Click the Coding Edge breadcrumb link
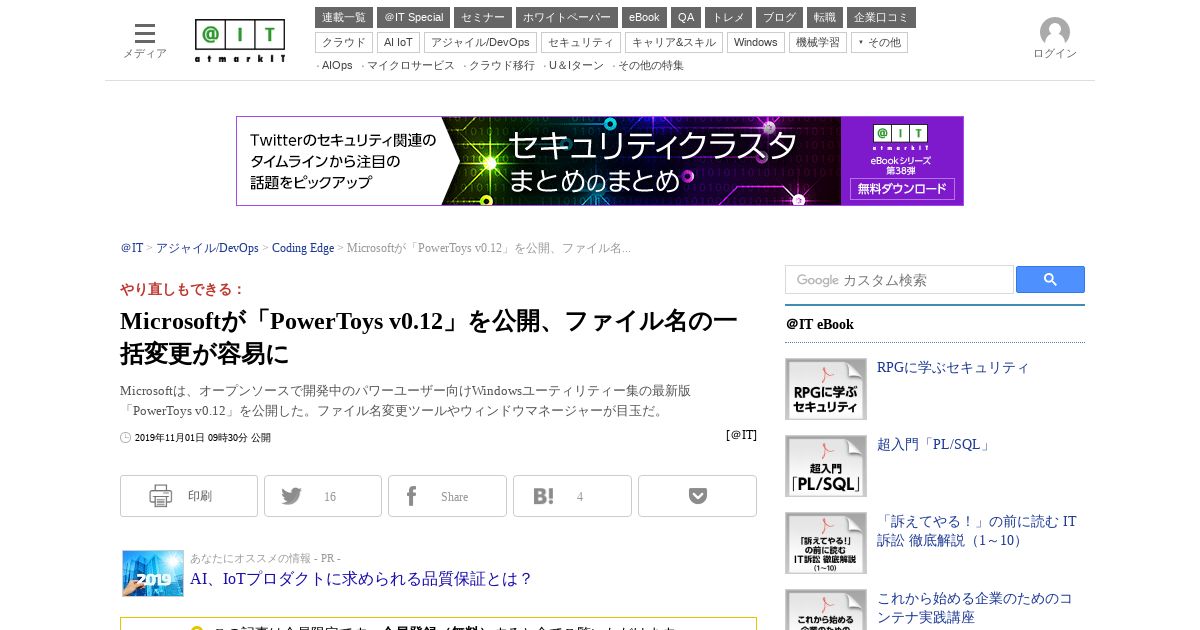 [x=303, y=248]
